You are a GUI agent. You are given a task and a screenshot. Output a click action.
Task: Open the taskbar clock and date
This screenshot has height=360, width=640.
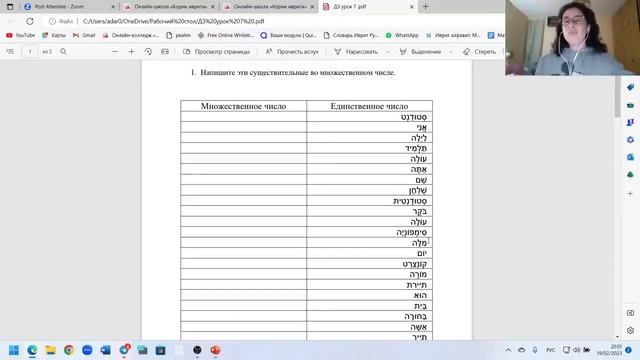(609, 350)
